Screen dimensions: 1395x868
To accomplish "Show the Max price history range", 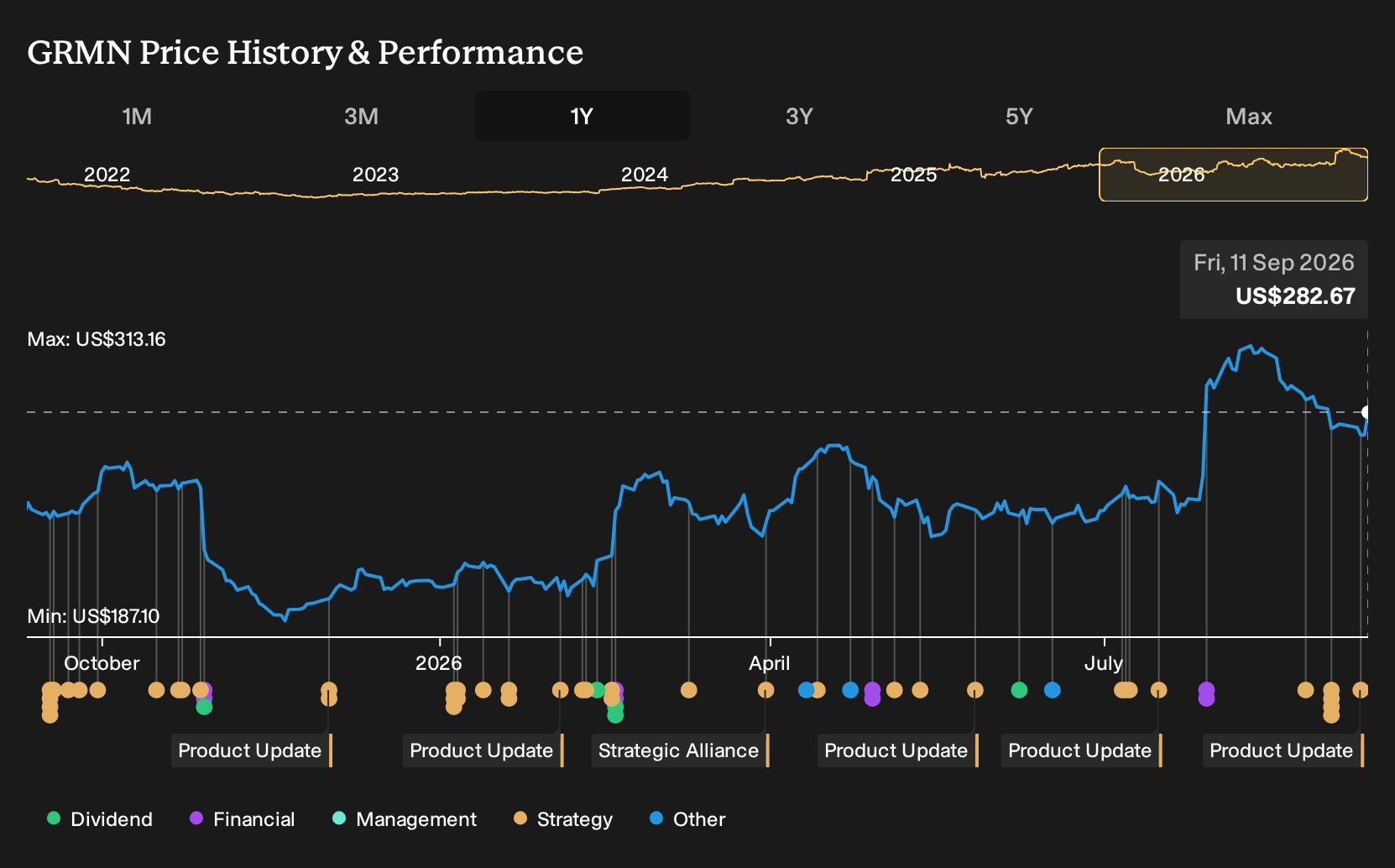I will click(1249, 116).
